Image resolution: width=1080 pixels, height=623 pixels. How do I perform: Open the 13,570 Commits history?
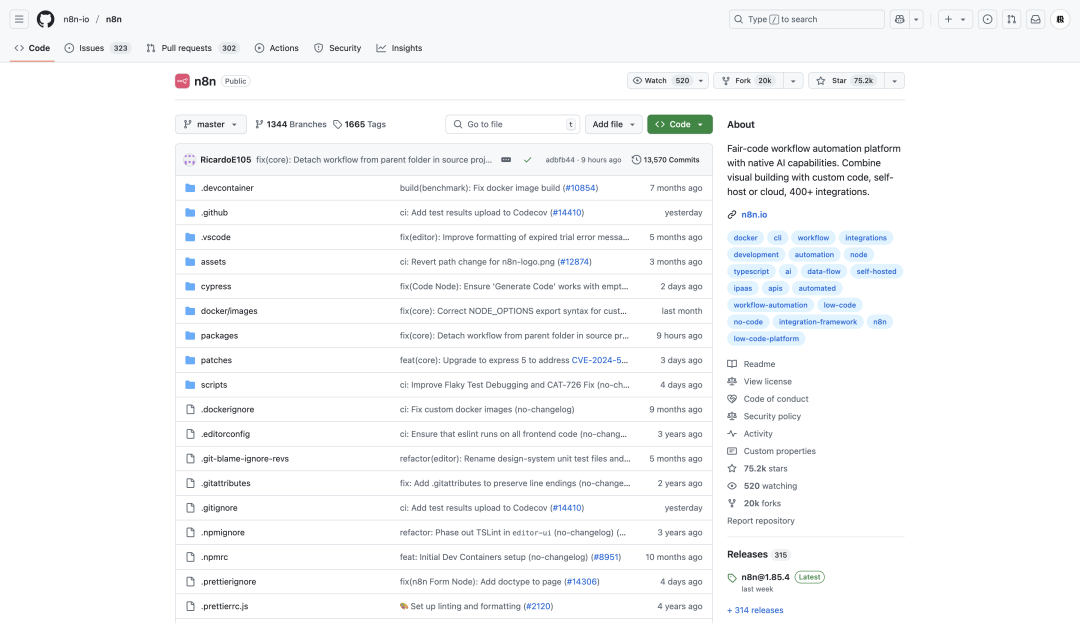[x=665, y=160]
